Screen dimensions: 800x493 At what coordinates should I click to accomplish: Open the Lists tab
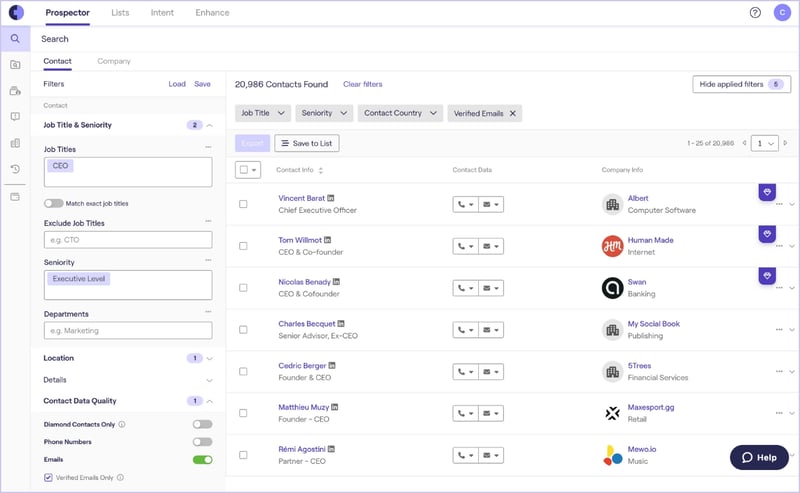[120, 13]
